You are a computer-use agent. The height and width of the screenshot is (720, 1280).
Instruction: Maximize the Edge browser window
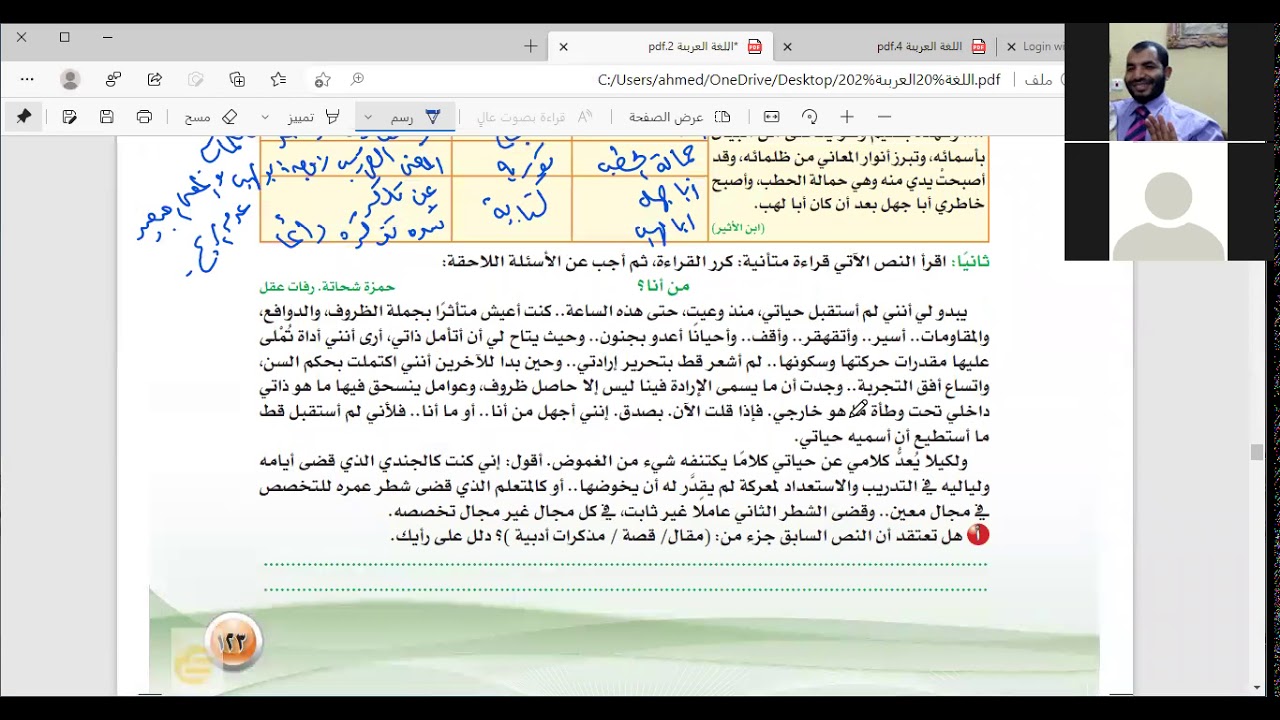(x=64, y=37)
